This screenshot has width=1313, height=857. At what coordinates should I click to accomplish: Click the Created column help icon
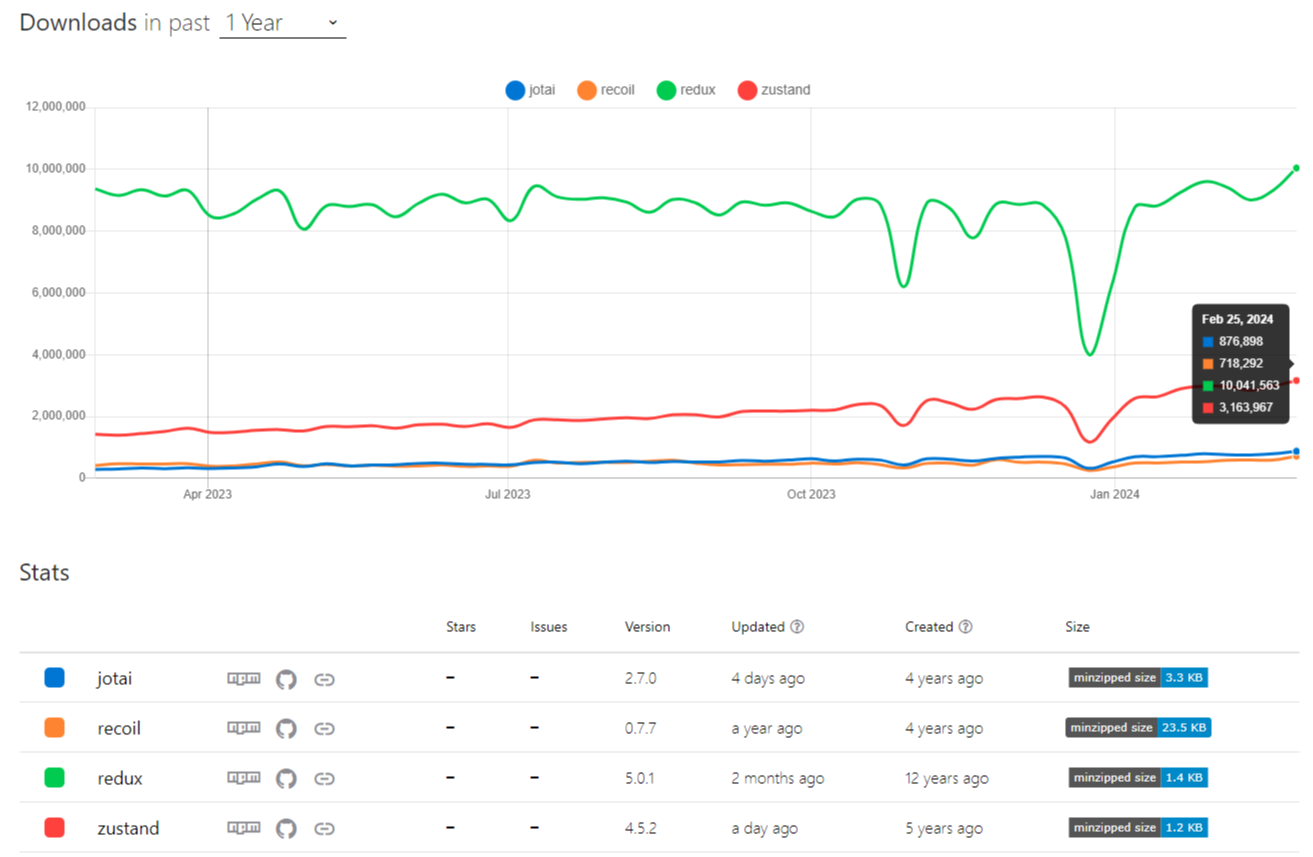click(x=965, y=627)
